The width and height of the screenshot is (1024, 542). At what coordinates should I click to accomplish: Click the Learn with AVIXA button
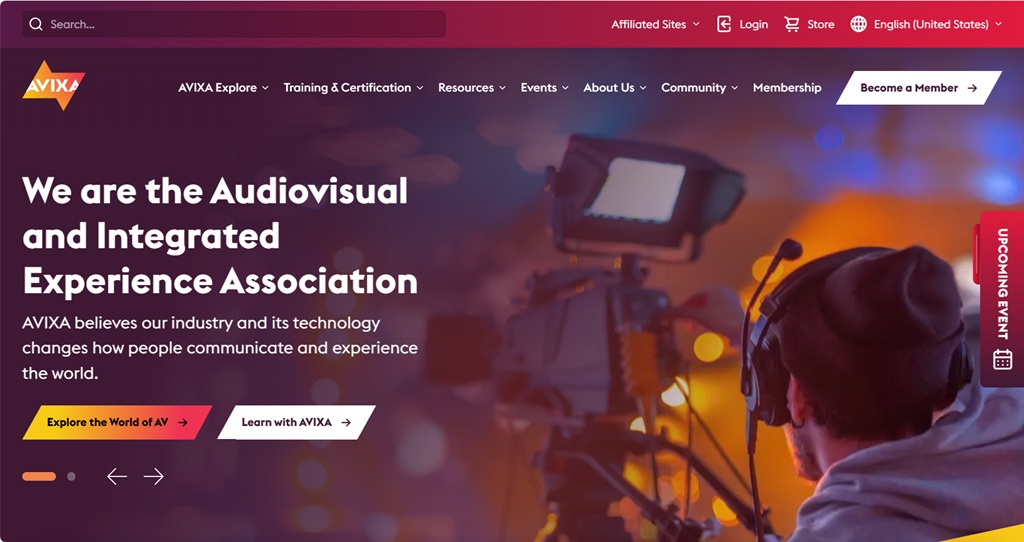(x=296, y=422)
